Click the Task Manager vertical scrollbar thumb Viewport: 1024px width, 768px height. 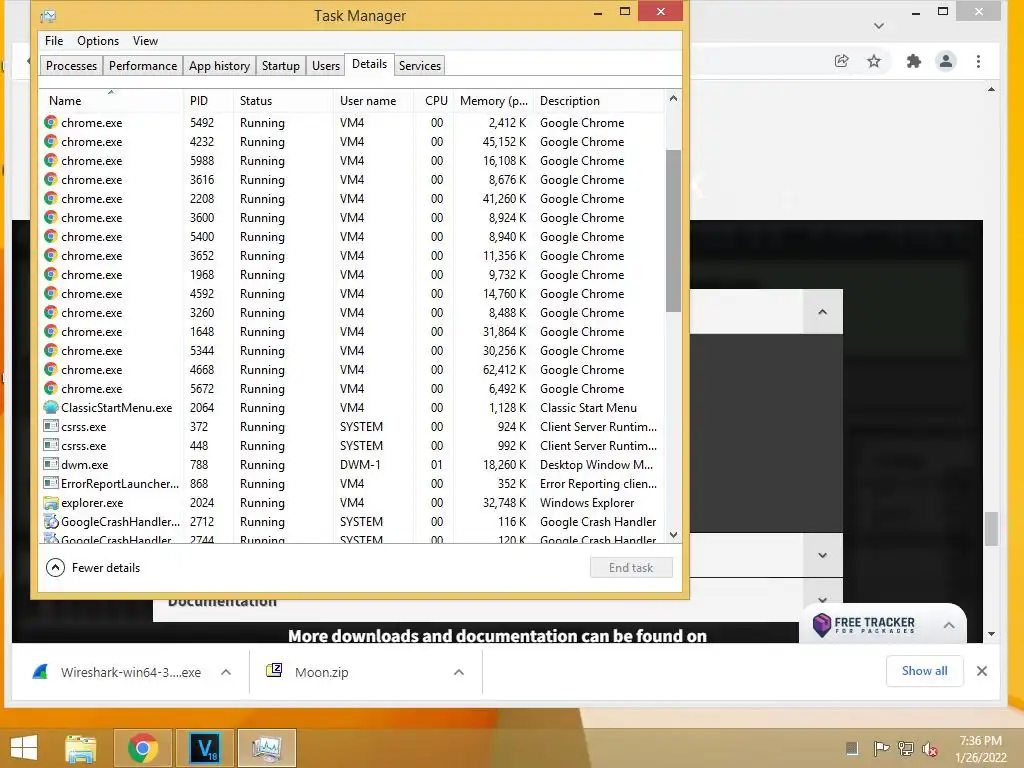click(673, 231)
